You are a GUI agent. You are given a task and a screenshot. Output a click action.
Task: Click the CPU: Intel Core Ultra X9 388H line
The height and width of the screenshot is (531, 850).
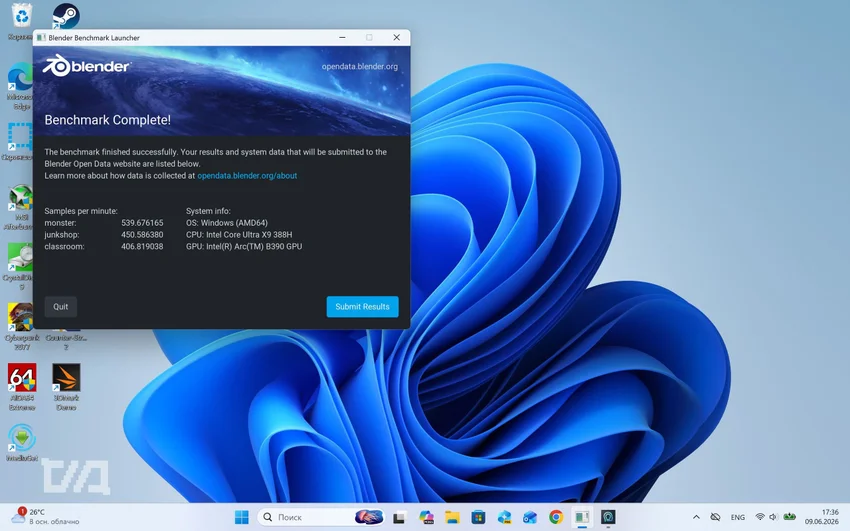239,235
